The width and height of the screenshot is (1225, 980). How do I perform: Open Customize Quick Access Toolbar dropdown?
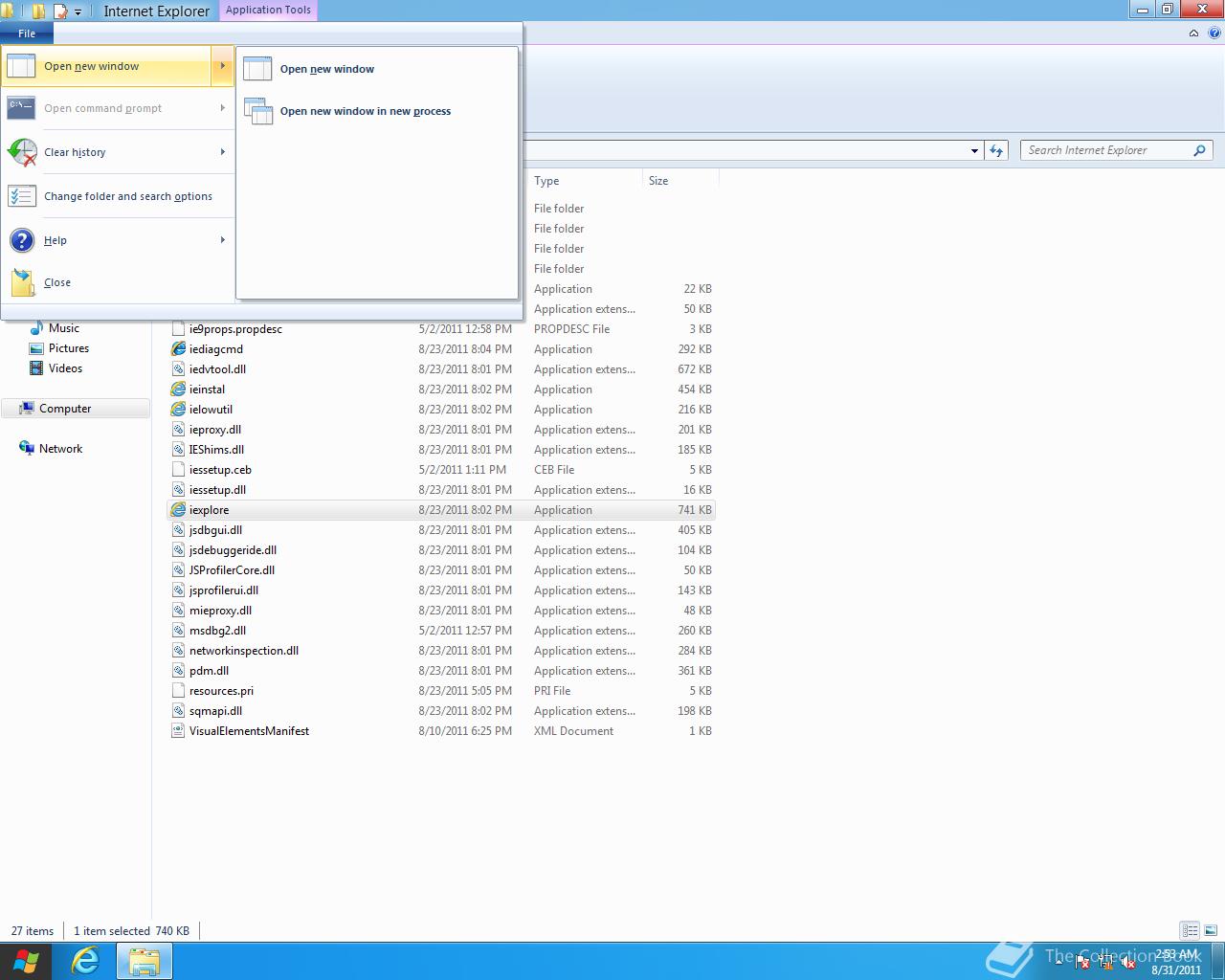(78, 12)
